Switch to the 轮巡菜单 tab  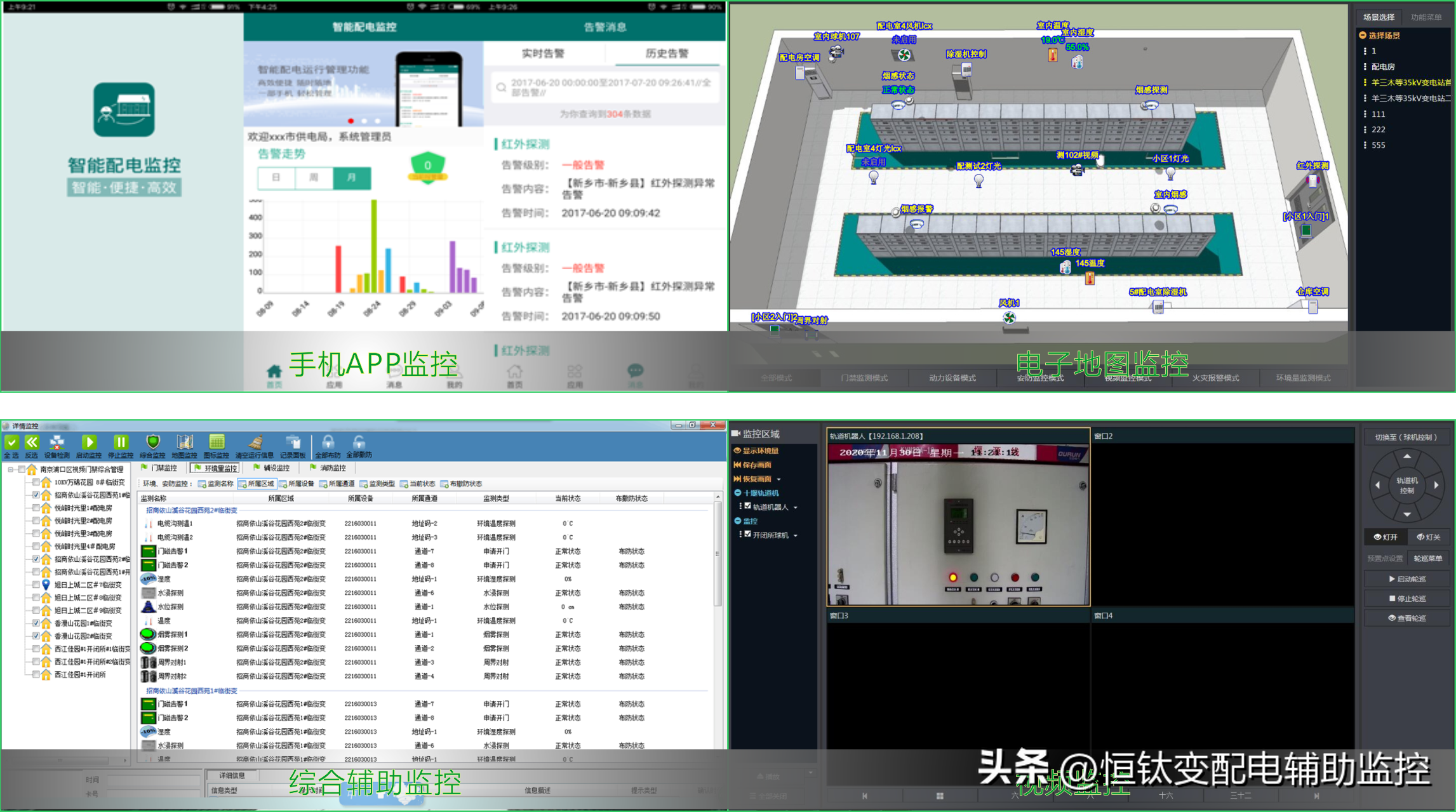(x=1428, y=558)
